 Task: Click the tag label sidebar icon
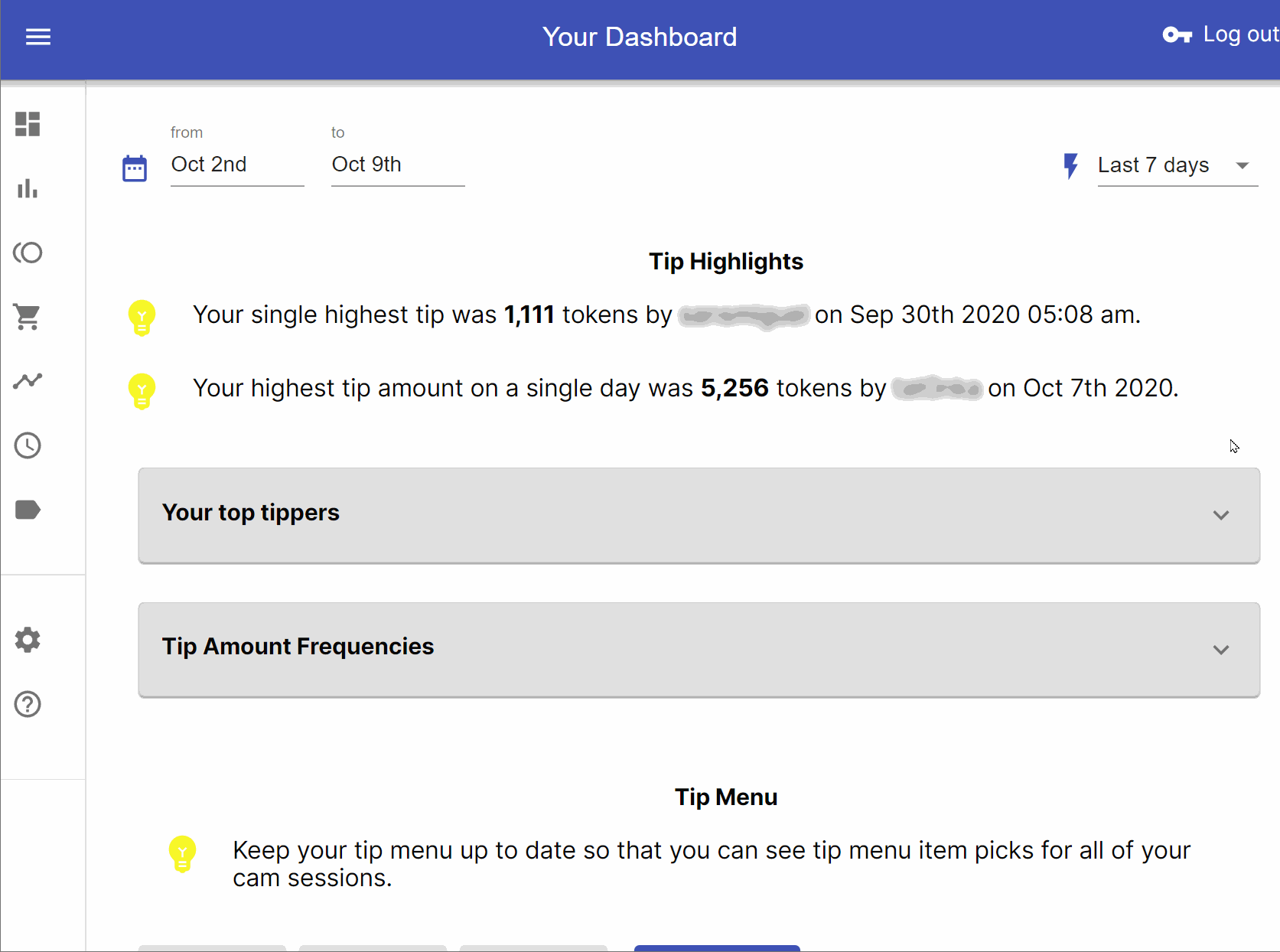[28, 510]
